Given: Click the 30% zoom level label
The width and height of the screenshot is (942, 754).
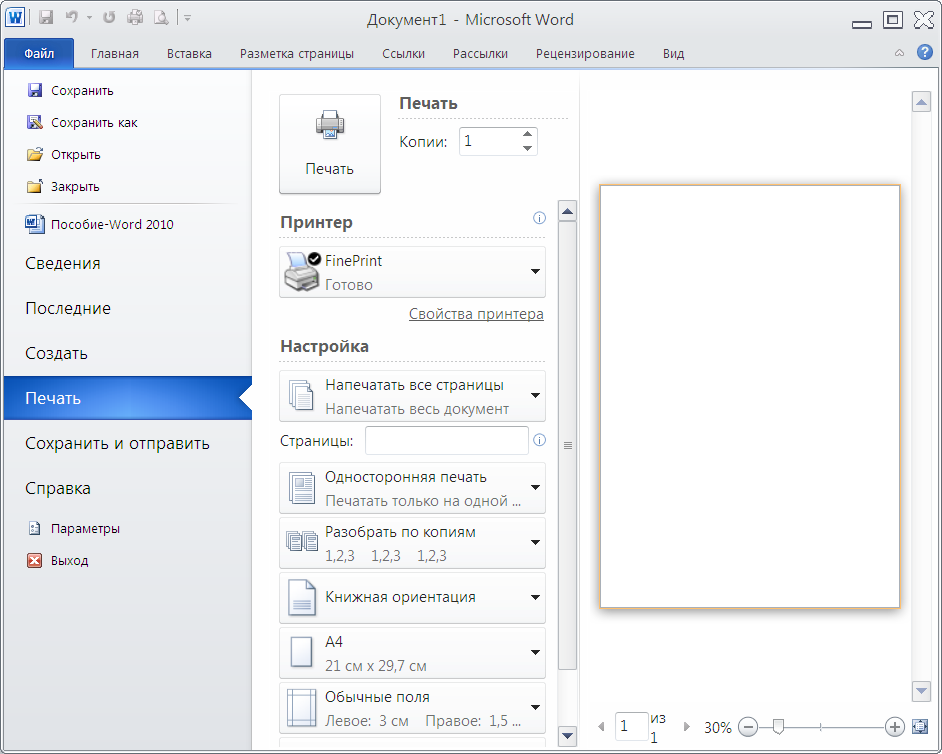Looking at the screenshot, I should coord(717,728).
